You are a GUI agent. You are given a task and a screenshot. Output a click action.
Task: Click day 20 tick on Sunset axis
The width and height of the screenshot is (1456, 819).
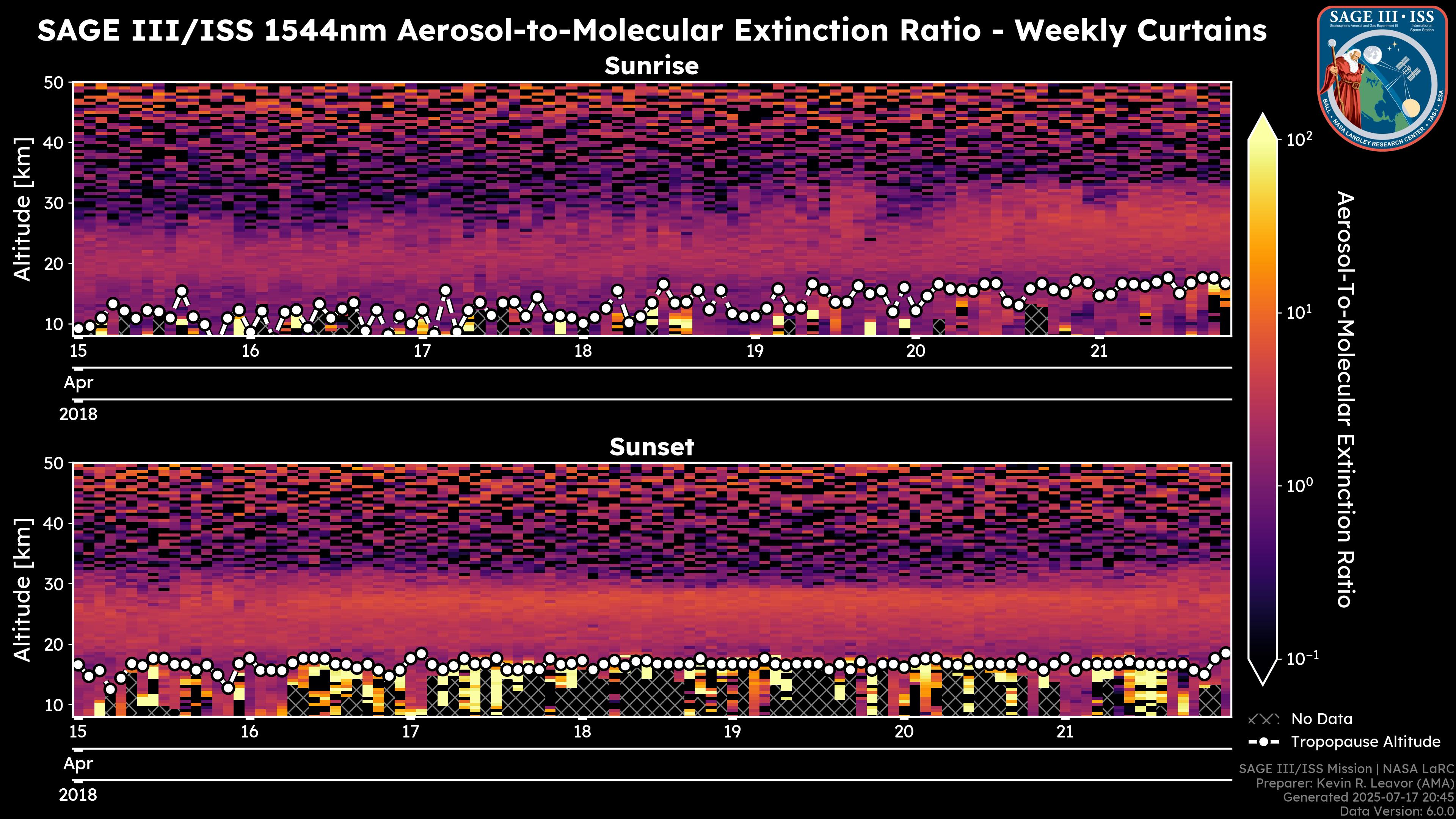pos(904,732)
